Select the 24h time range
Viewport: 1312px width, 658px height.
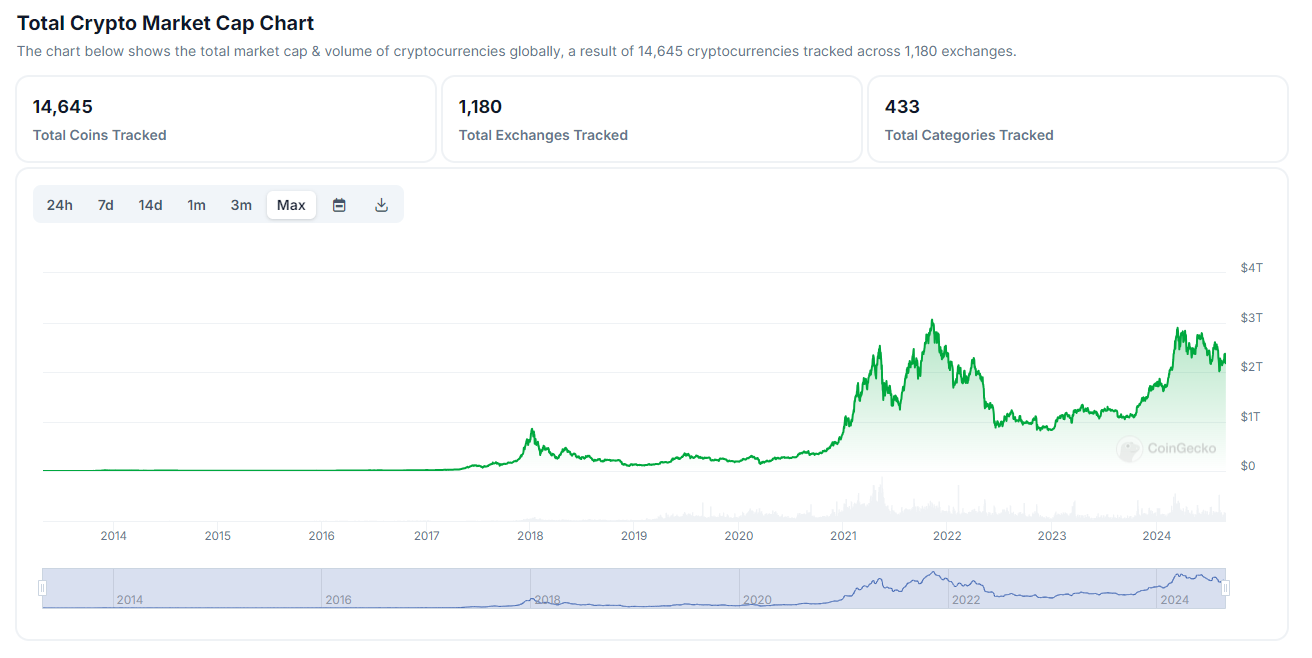pos(60,205)
